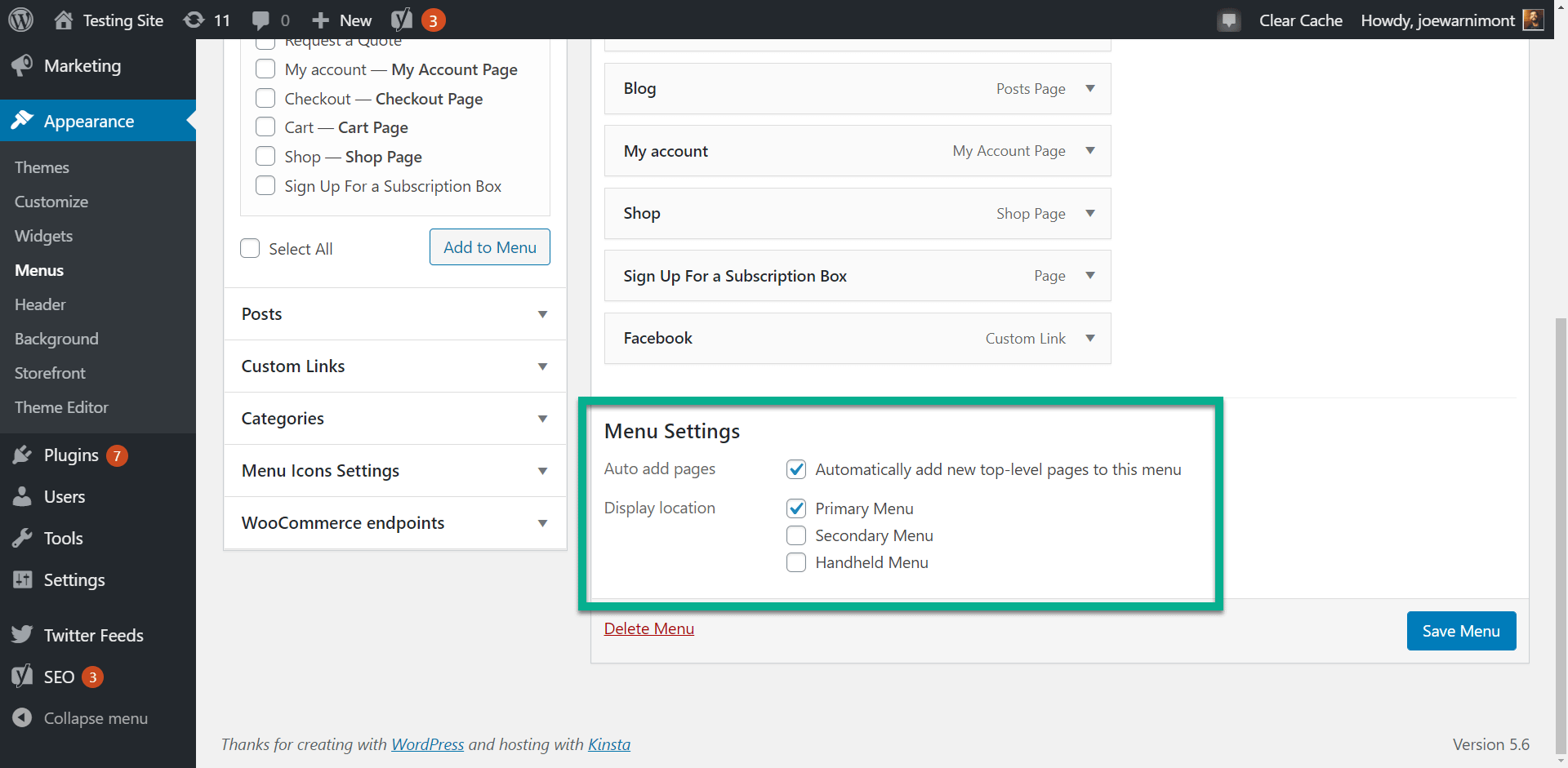
Task: Enable the Secondary Menu display location
Action: pos(795,535)
